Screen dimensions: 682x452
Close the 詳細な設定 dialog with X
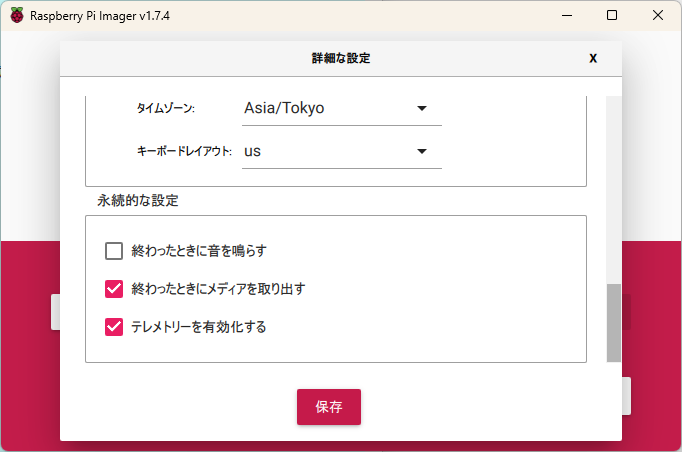click(593, 58)
